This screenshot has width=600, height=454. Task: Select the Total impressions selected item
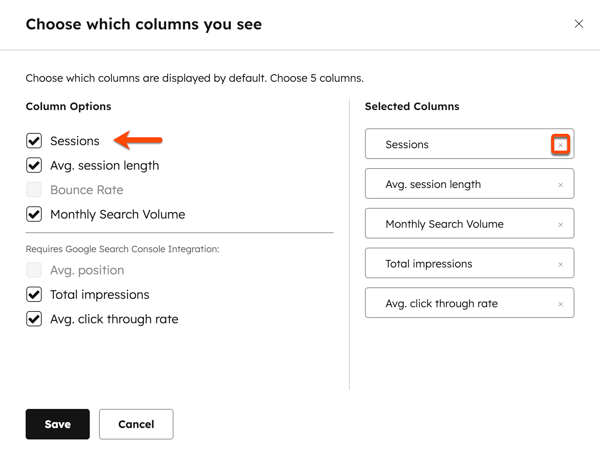(x=455, y=264)
